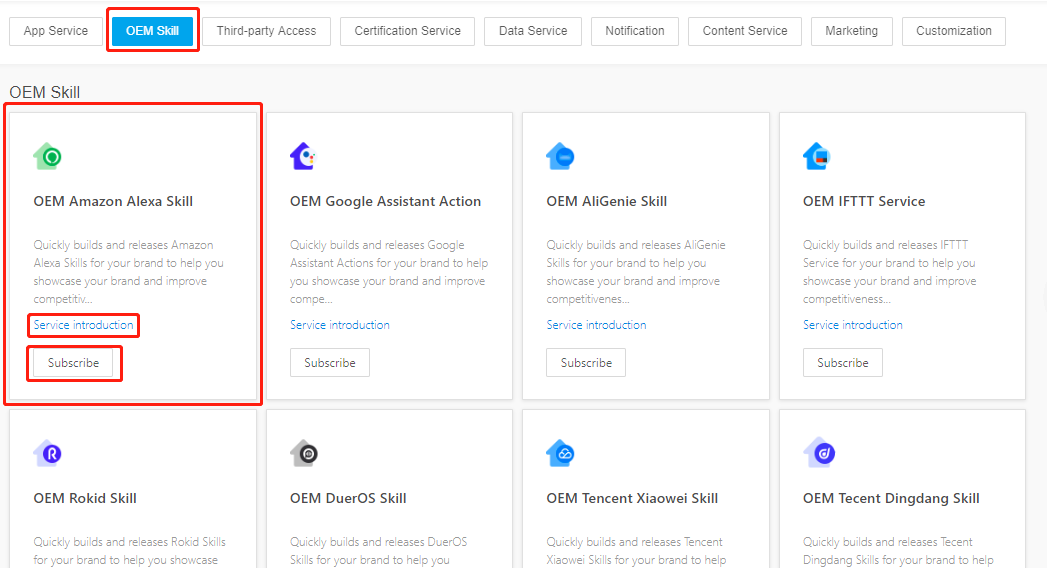Open Service introduction for Amazon Alexa Skill
1047x568 pixels.
83,325
